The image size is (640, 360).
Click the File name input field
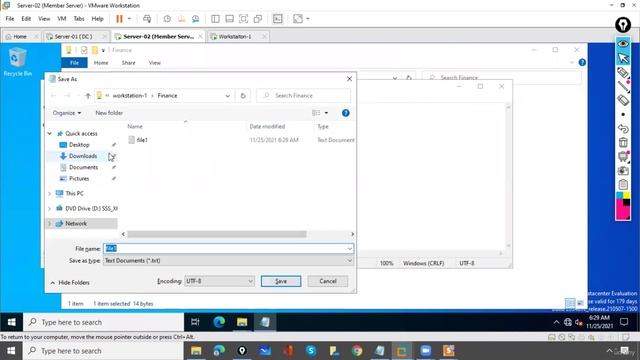click(228, 249)
